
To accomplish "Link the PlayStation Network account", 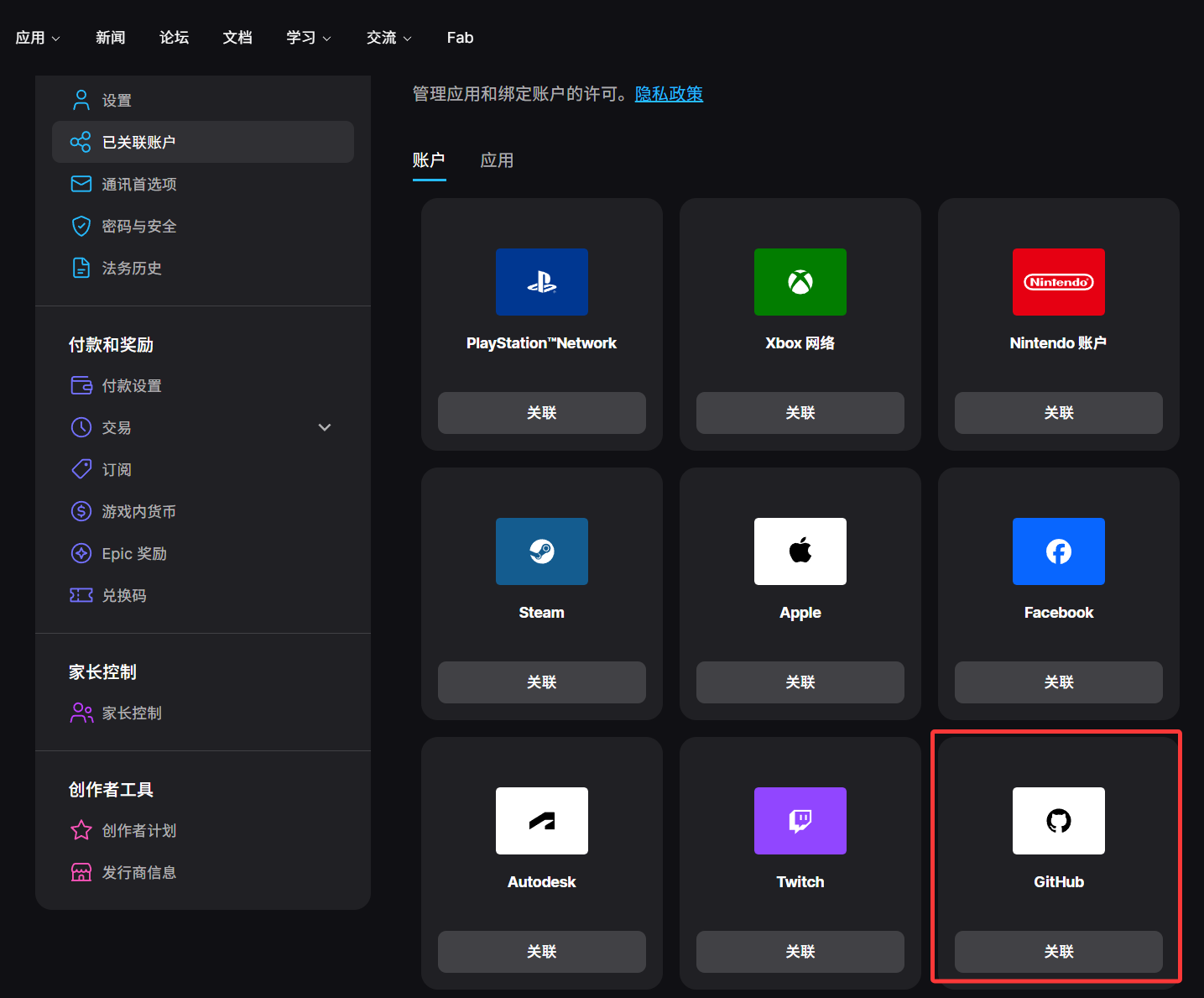I will 542,413.
